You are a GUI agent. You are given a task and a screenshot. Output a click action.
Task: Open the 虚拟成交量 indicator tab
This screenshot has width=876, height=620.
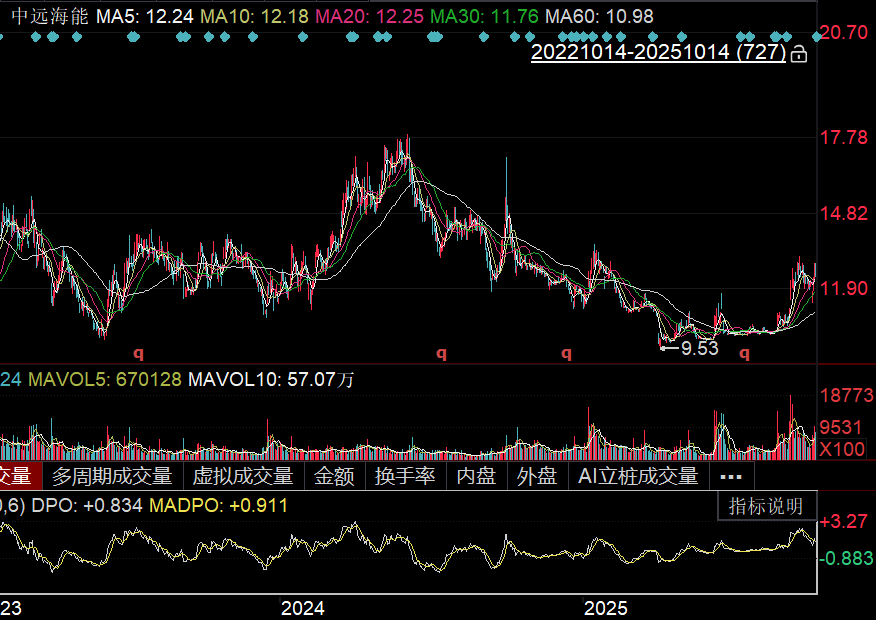click(x=243, y=477)
